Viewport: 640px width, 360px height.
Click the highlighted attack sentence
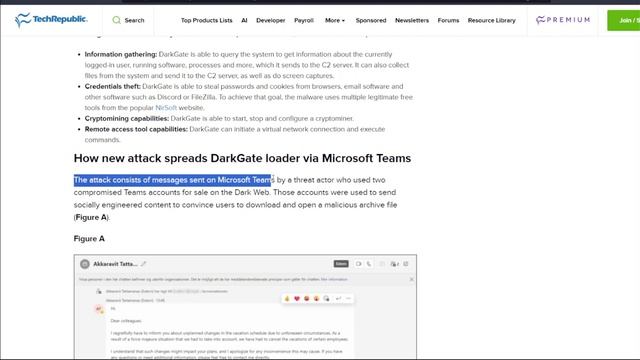coord(172,180)
